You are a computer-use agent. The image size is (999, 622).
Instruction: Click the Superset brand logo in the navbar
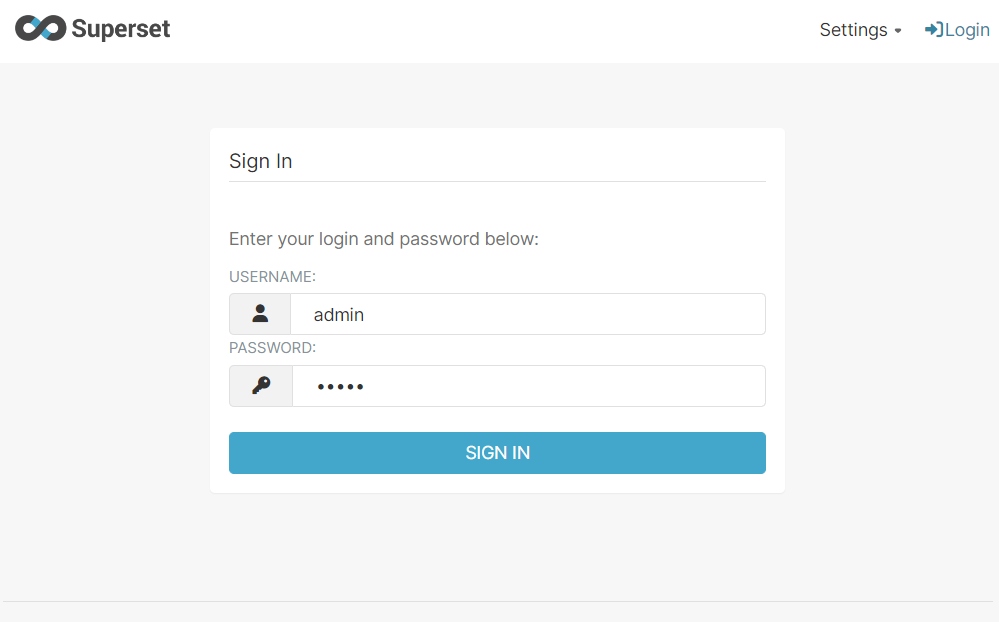pos(92,29)
